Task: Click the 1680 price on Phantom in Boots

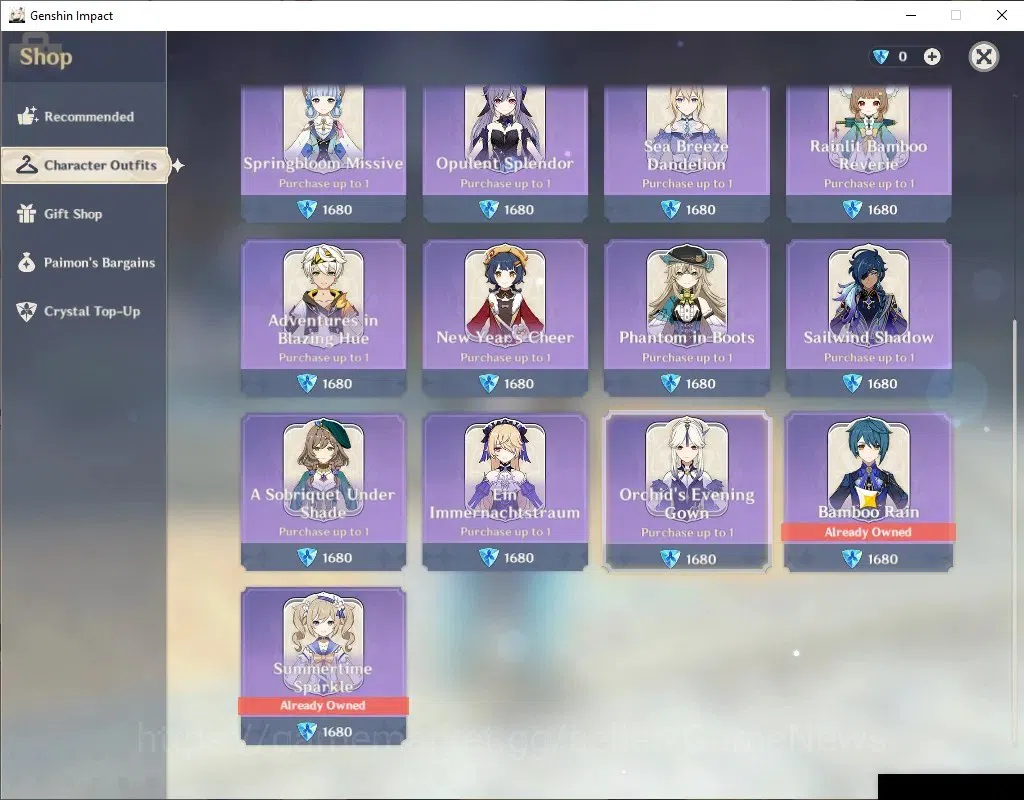Action: (700, 383)
